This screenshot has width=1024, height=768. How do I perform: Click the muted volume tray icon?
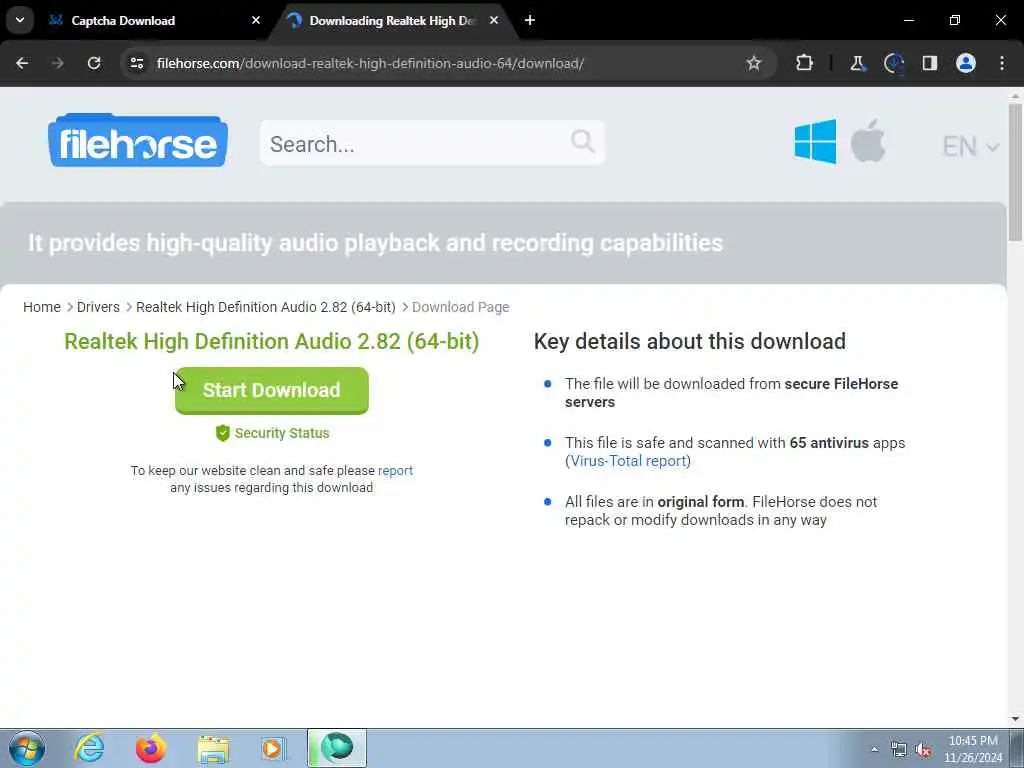click(x=923, y=750)
